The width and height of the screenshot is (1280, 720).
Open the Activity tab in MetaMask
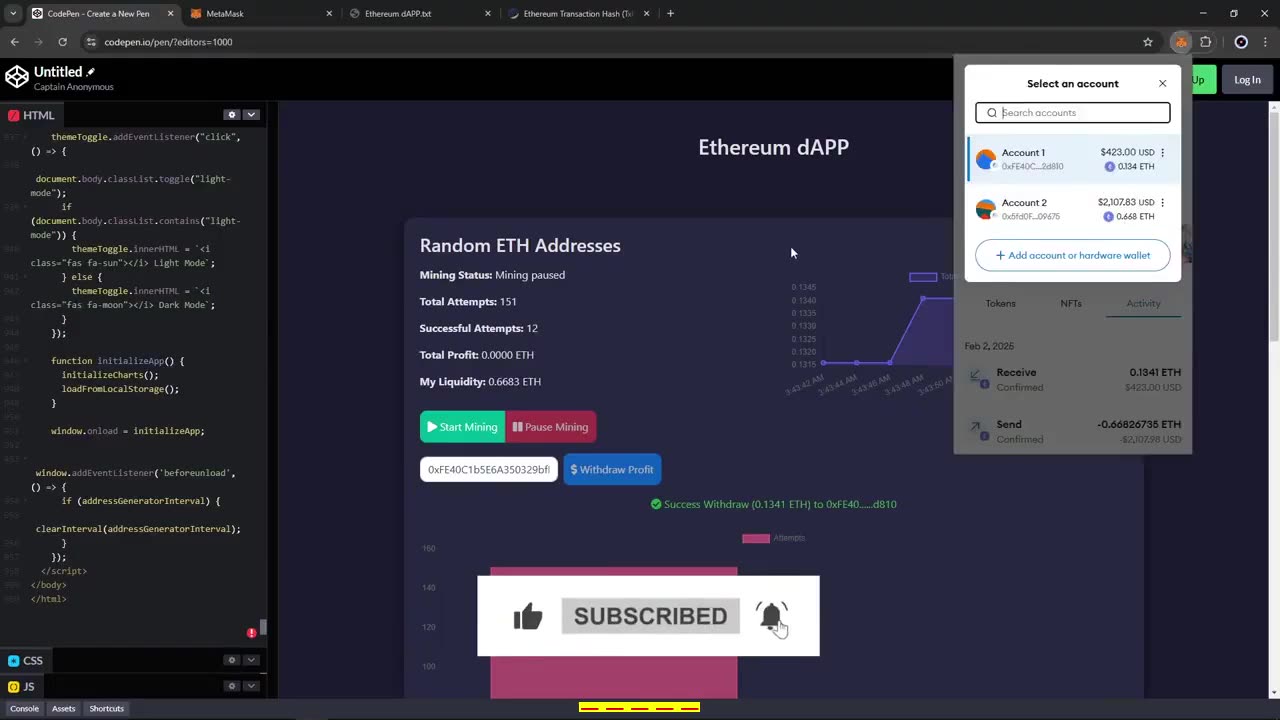pos(1143,303)
